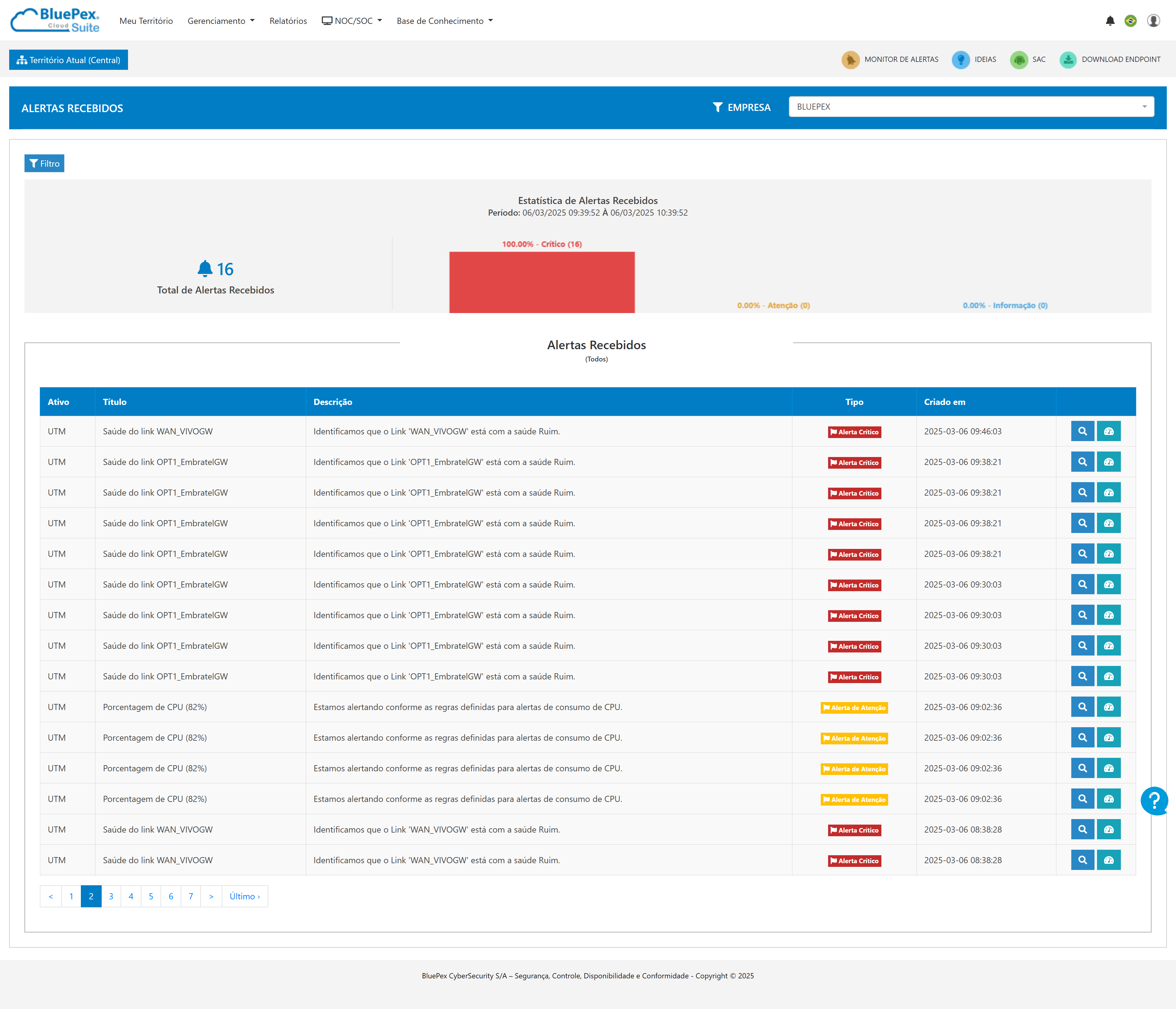Screen dimensions: 1176x1009
Task: Go to page 5 of alerts
Action: point(151,897)
